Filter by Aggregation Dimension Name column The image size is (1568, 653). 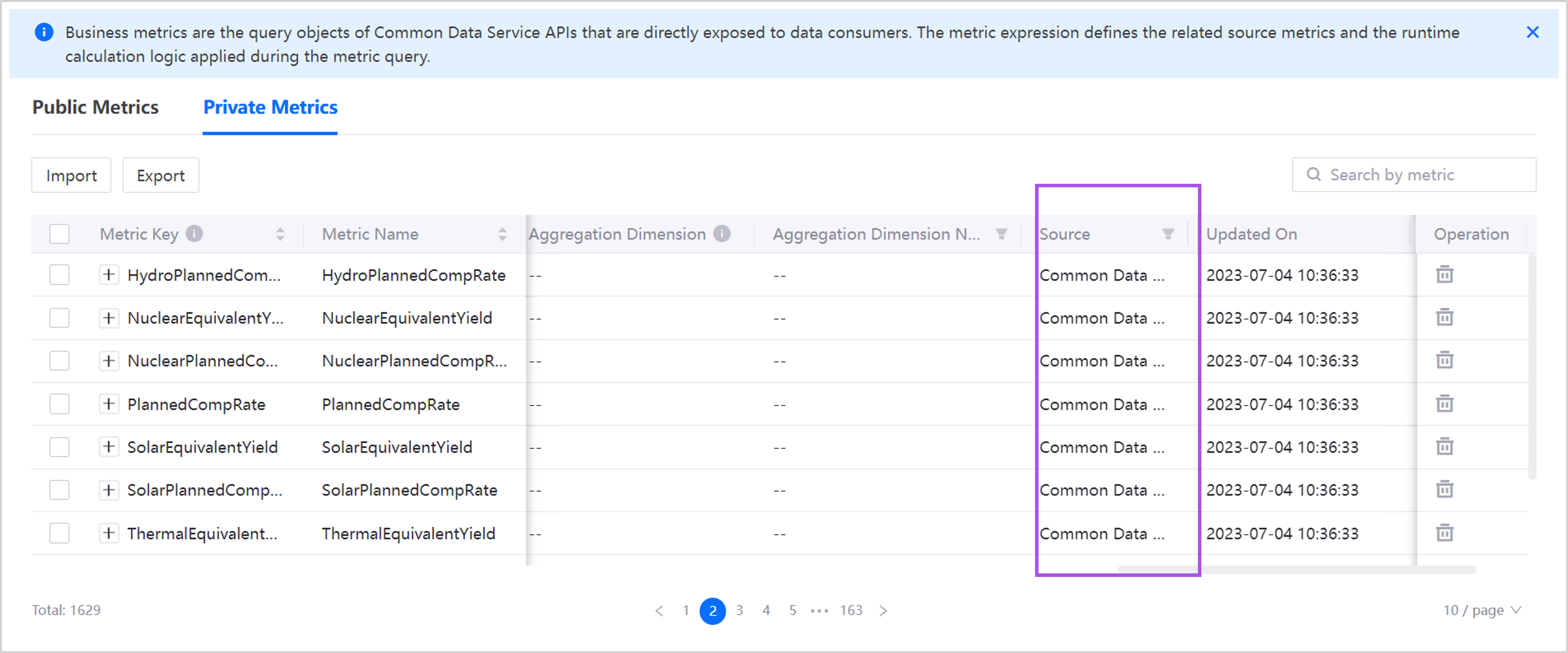[1001, 234]
